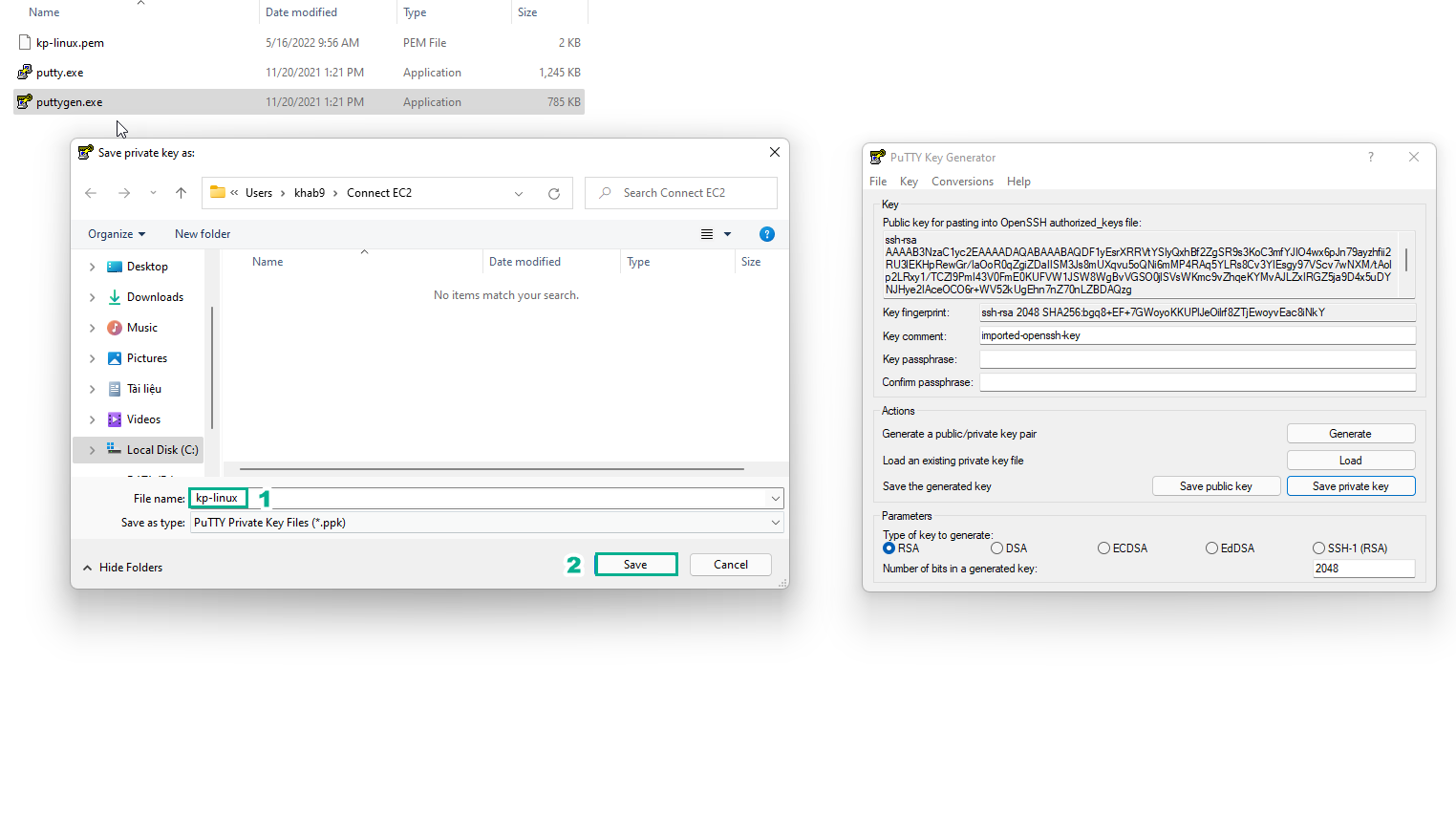
Task: Click the Tài liệu documents icon
Action: 115,389
